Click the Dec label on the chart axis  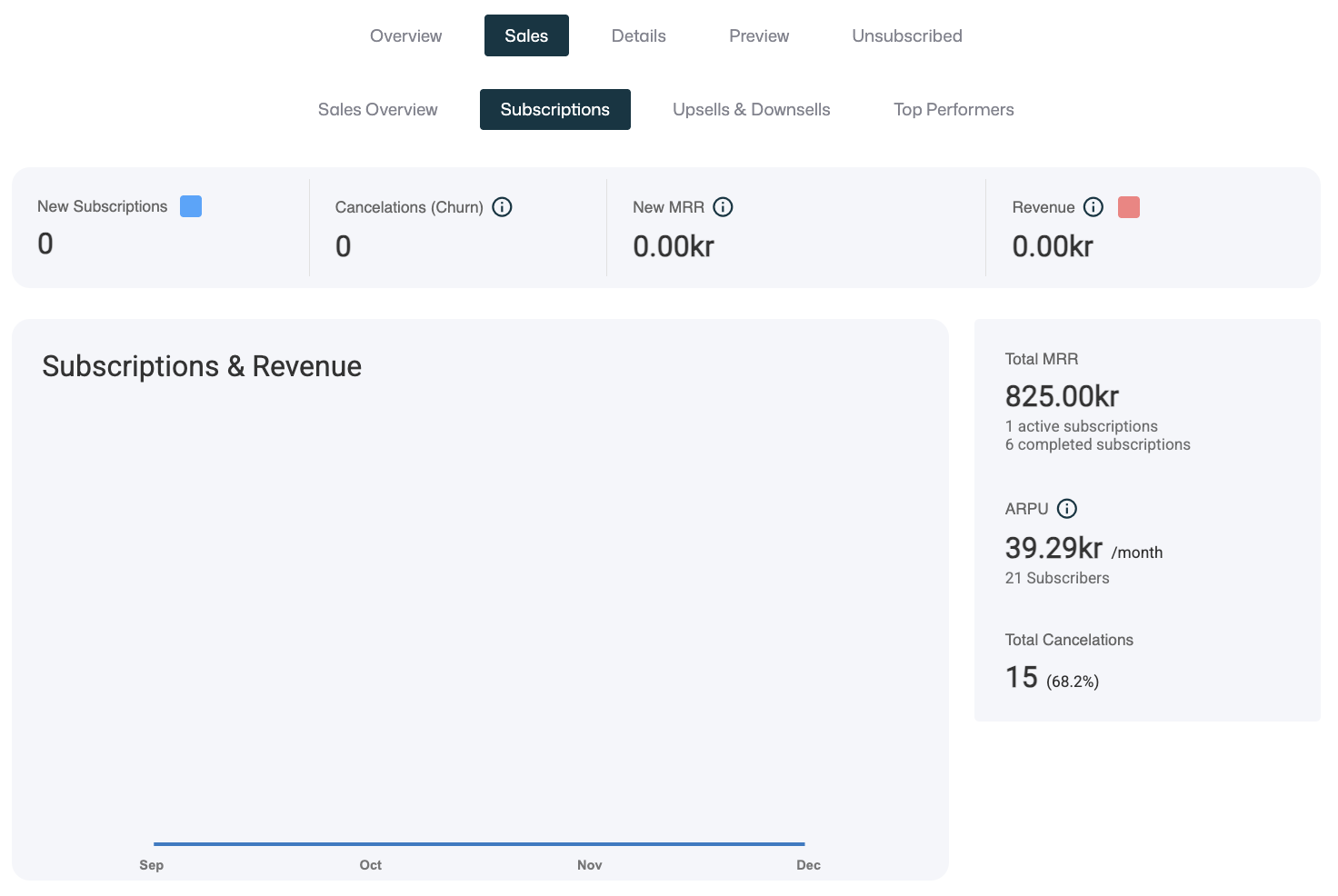(x=808, y=865)
